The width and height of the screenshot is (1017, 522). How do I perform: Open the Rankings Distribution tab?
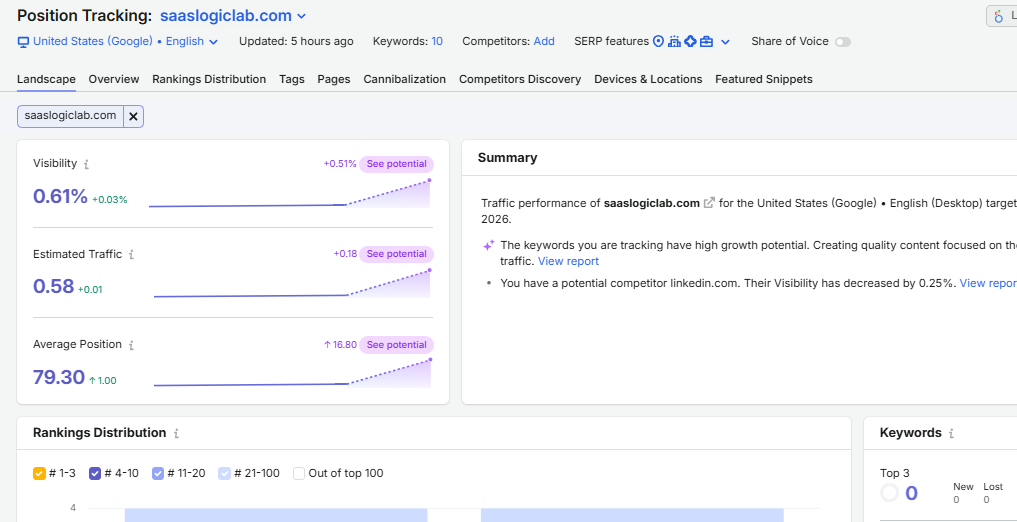(209, 79)
